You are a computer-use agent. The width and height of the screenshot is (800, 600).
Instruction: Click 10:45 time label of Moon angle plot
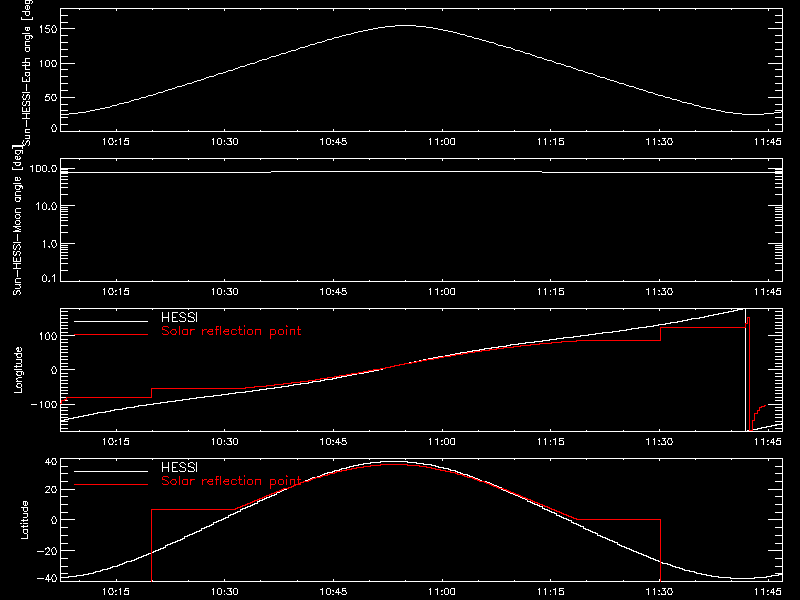point(333,291)
